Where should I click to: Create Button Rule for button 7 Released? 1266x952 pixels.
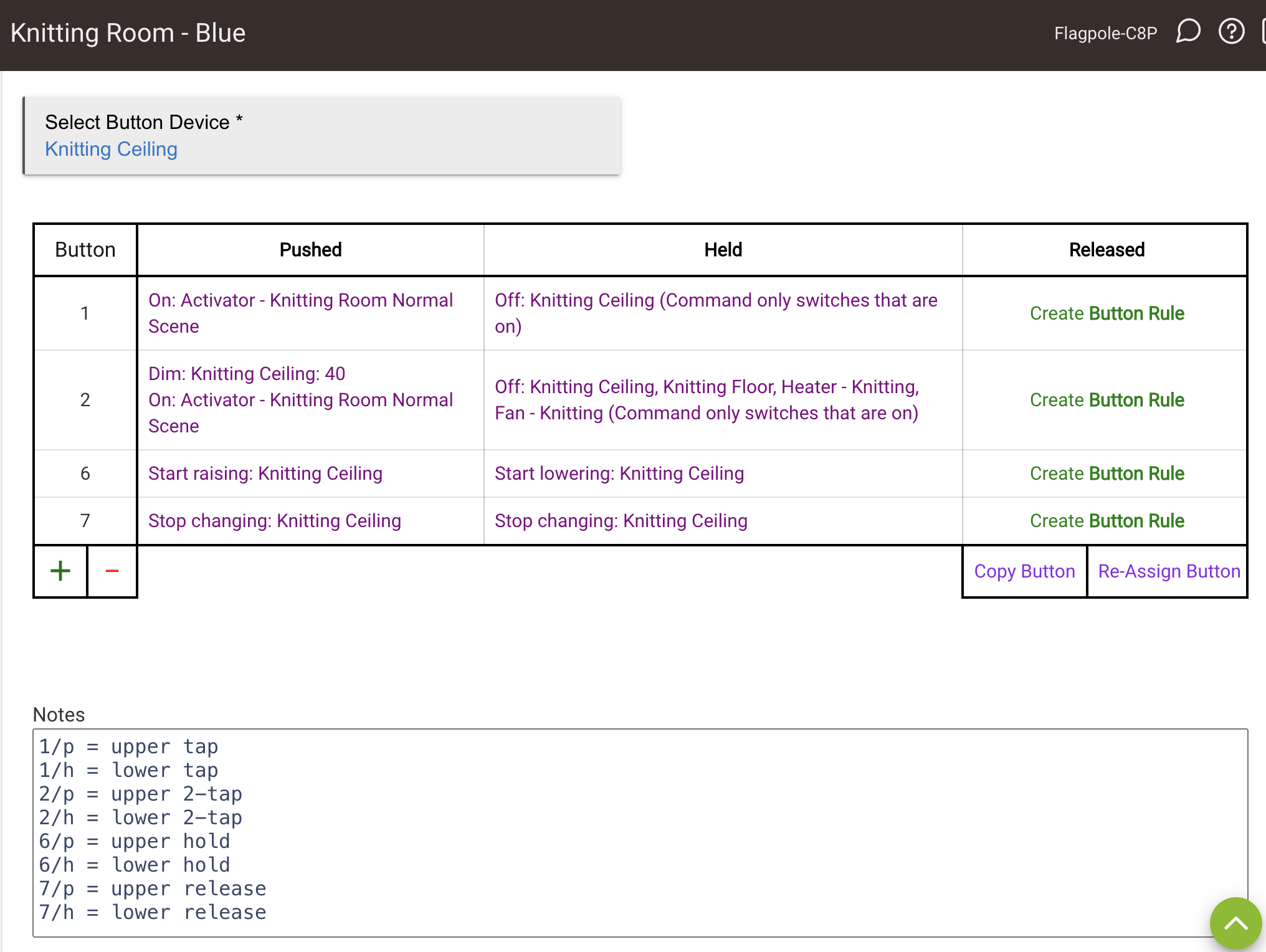coord(1107,521)
